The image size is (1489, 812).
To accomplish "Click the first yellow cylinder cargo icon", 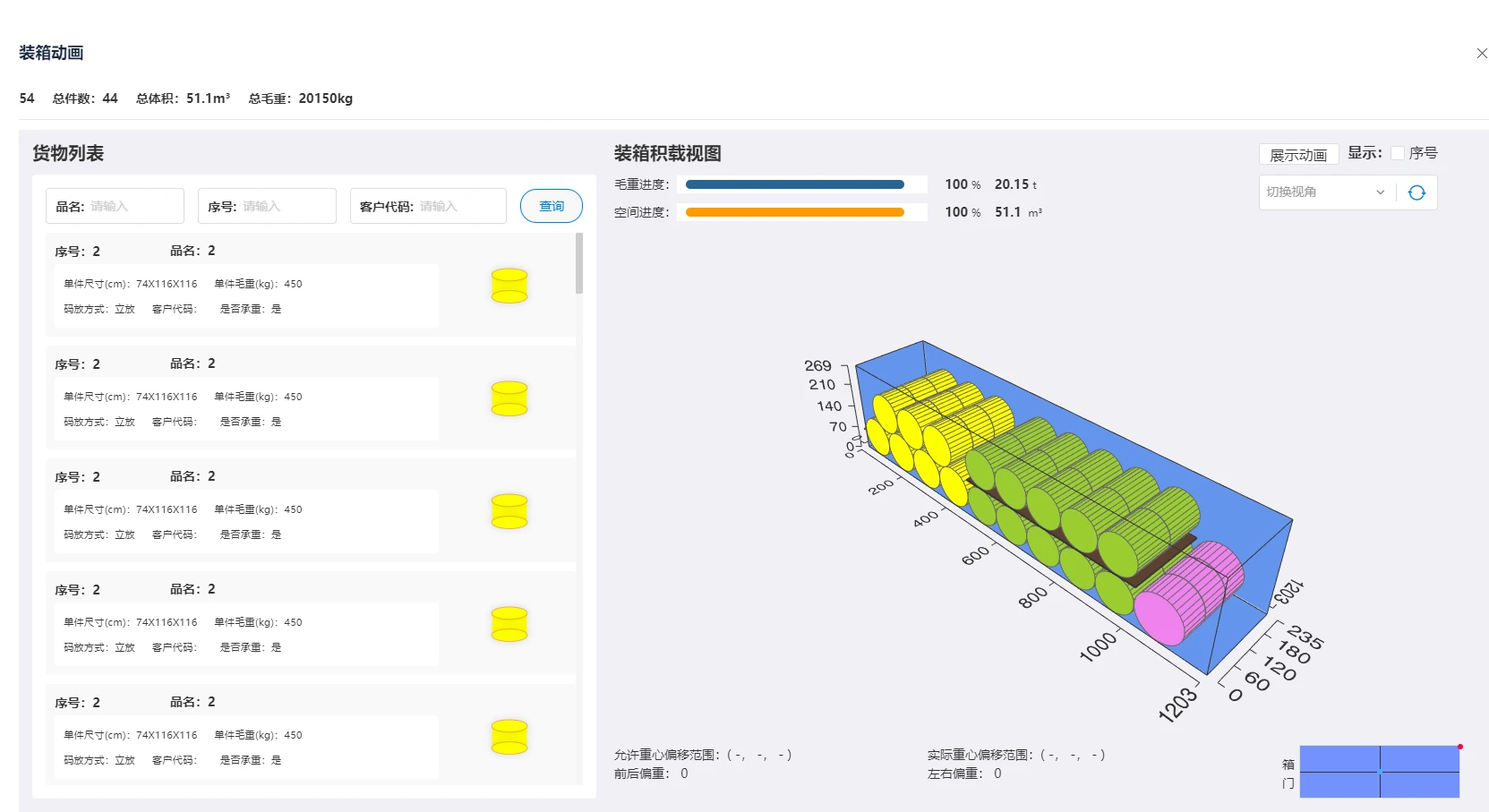I will pos(509,286).
